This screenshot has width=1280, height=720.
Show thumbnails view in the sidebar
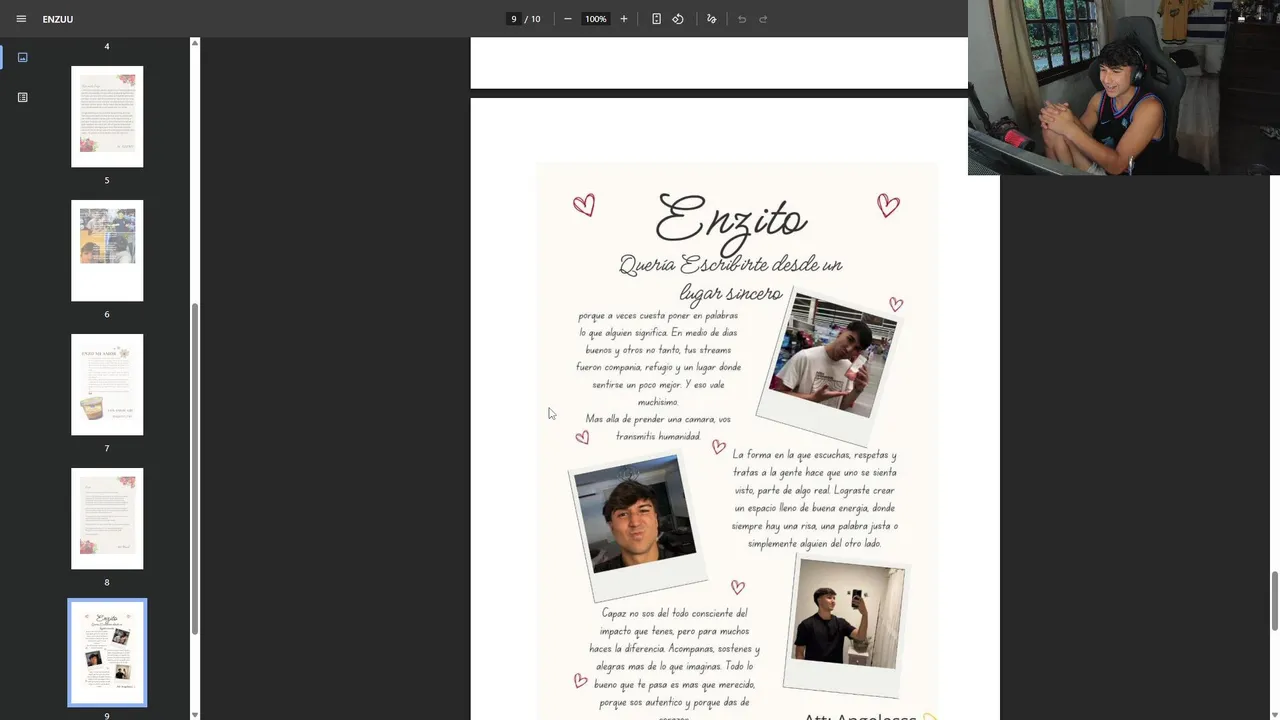pyautogui.click(x=23, y=57)
